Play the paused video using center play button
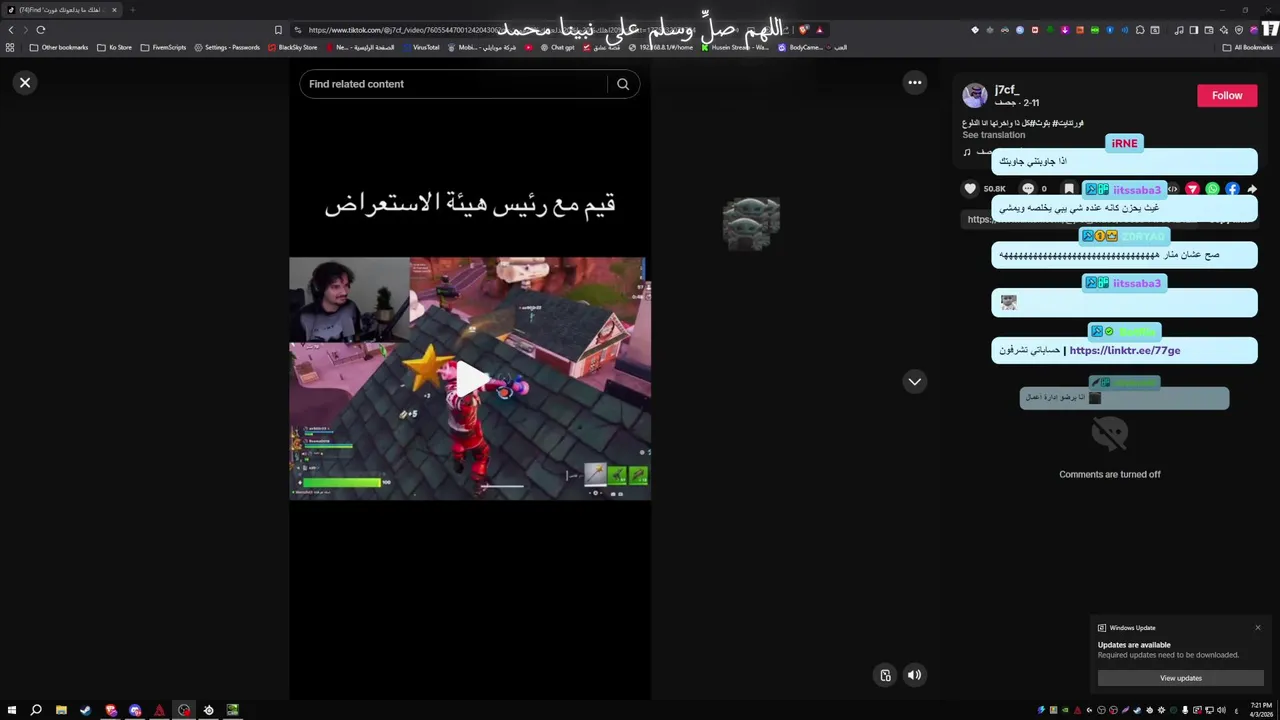Viewport: 1280px width, 720px height. tap(471, 379)
